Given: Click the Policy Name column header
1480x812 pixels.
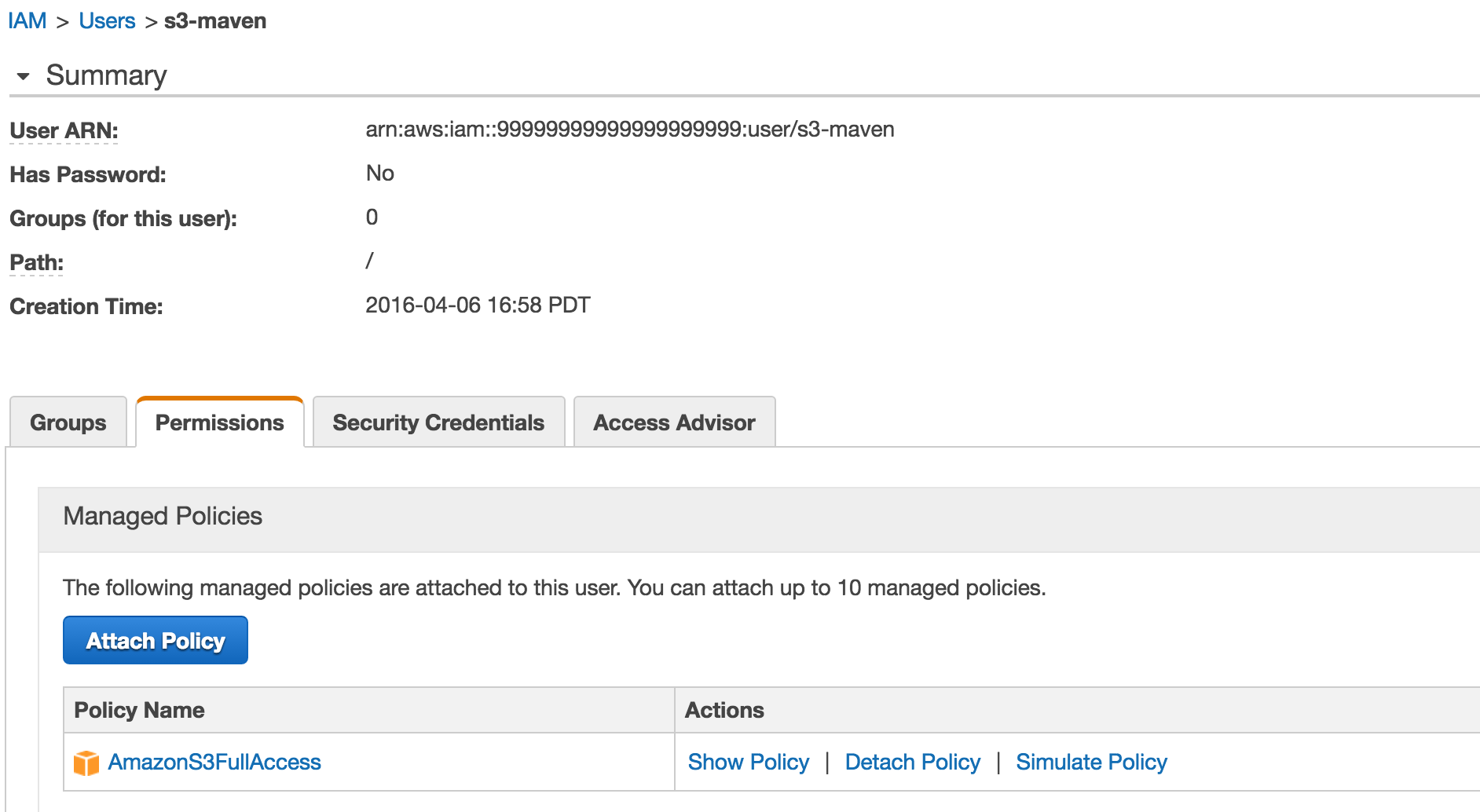Looking at the screenshot, I should pos(139,710).
